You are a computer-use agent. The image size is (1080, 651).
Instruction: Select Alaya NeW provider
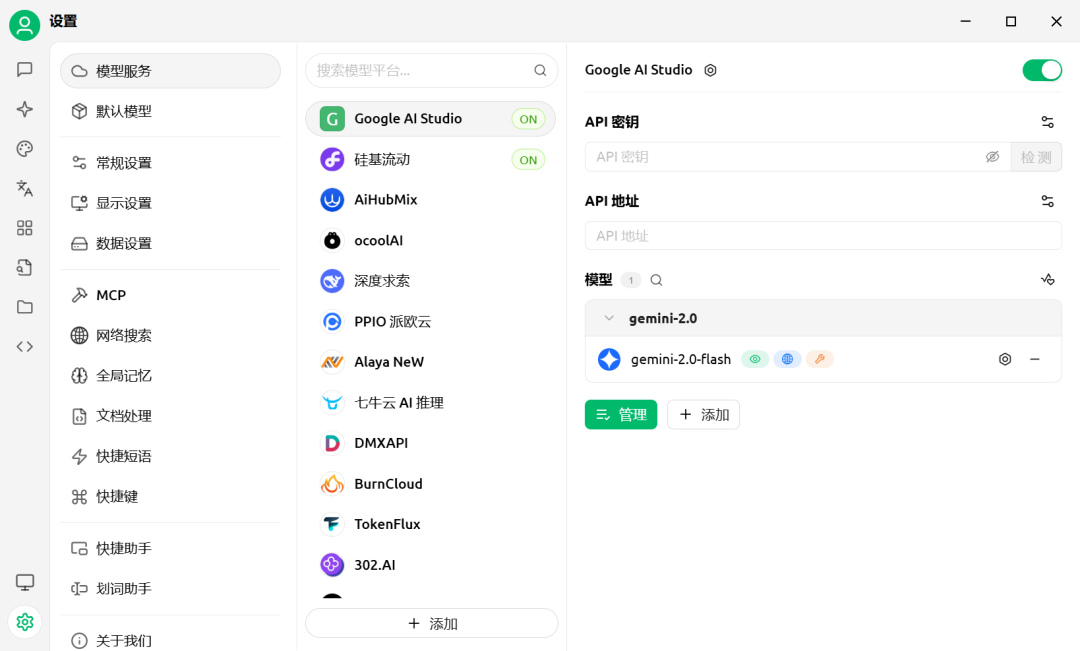pyautogui.click(x=430, y=362)
